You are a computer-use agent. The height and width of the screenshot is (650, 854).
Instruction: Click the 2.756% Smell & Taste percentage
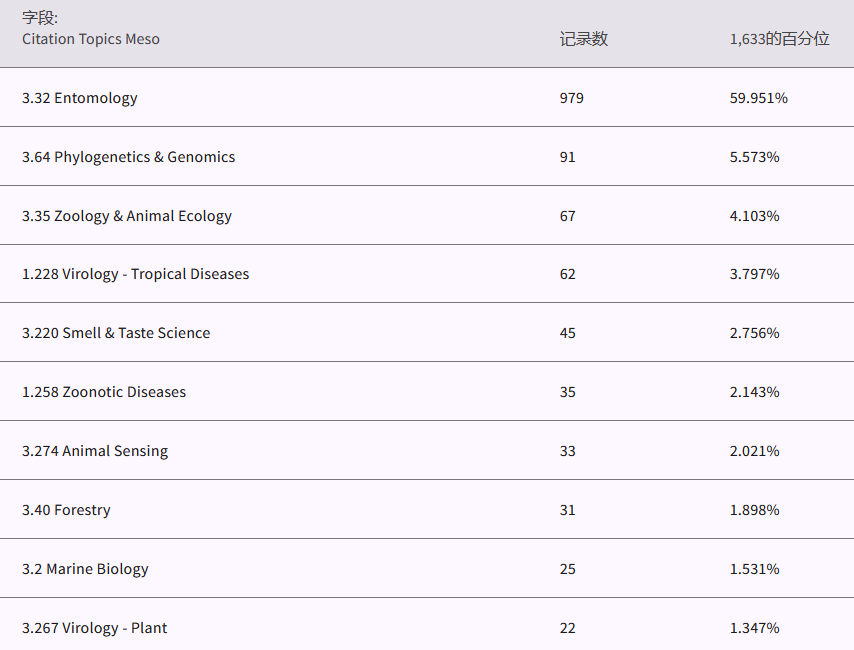coord(755,333)
